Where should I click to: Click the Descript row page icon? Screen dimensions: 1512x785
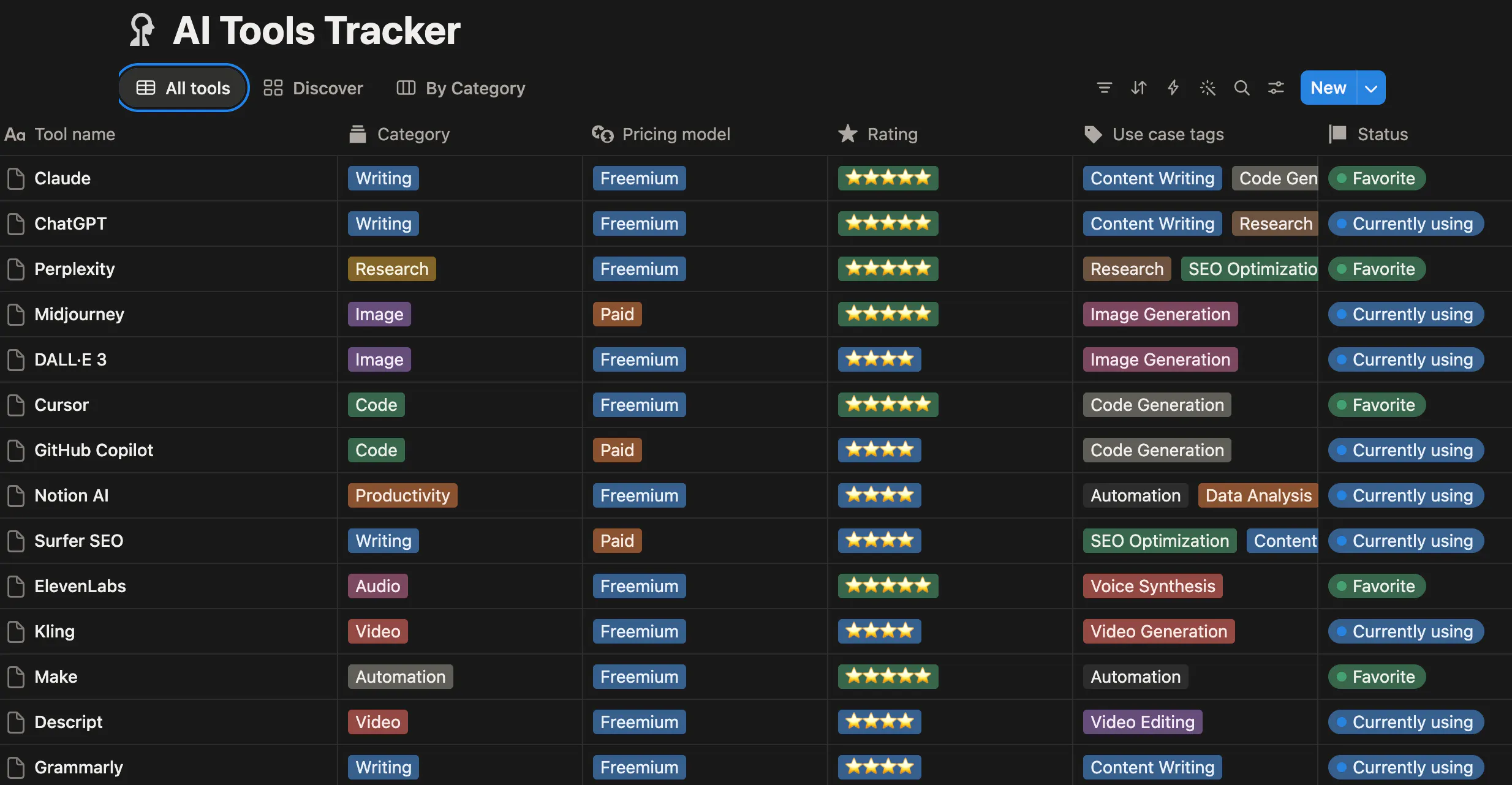[x=16, y=722]
